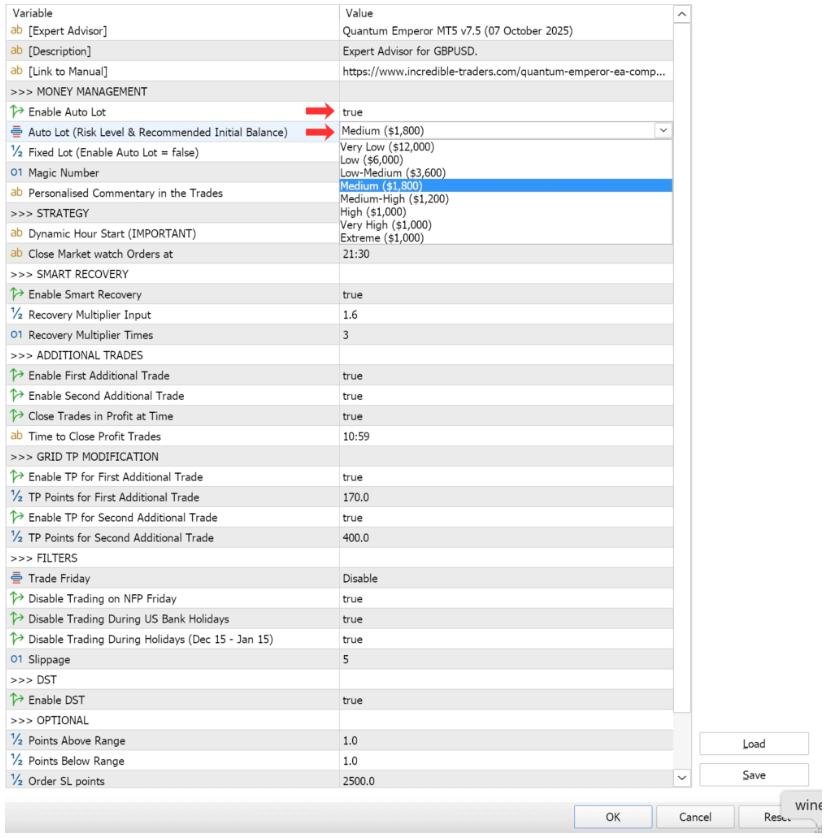This screenshot has width=826, height=838.
Task: Click the Reset button
Action: pos(777,817)
